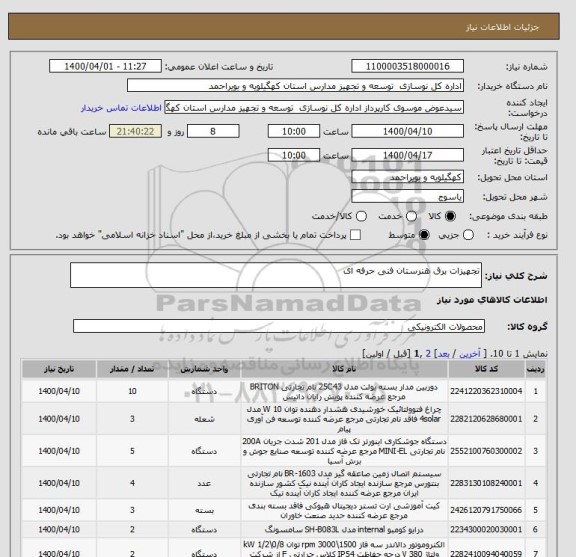Viewport: 576px width, 557px height.
Task: Click product code 2283130108240001
Action: (486, 483)
